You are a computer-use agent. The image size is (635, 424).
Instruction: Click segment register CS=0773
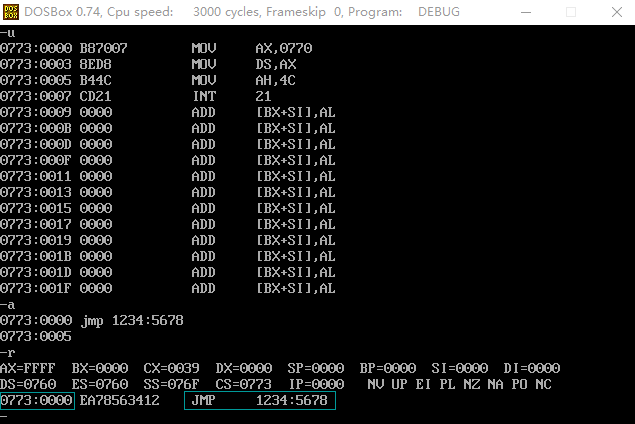pyautogui.click(x=243, y=384)
